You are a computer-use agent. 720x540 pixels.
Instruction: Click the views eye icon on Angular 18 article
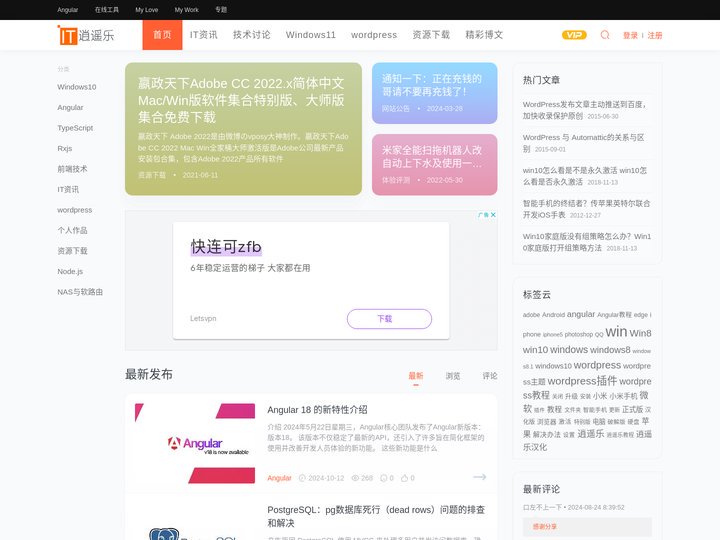click(355, 478)
